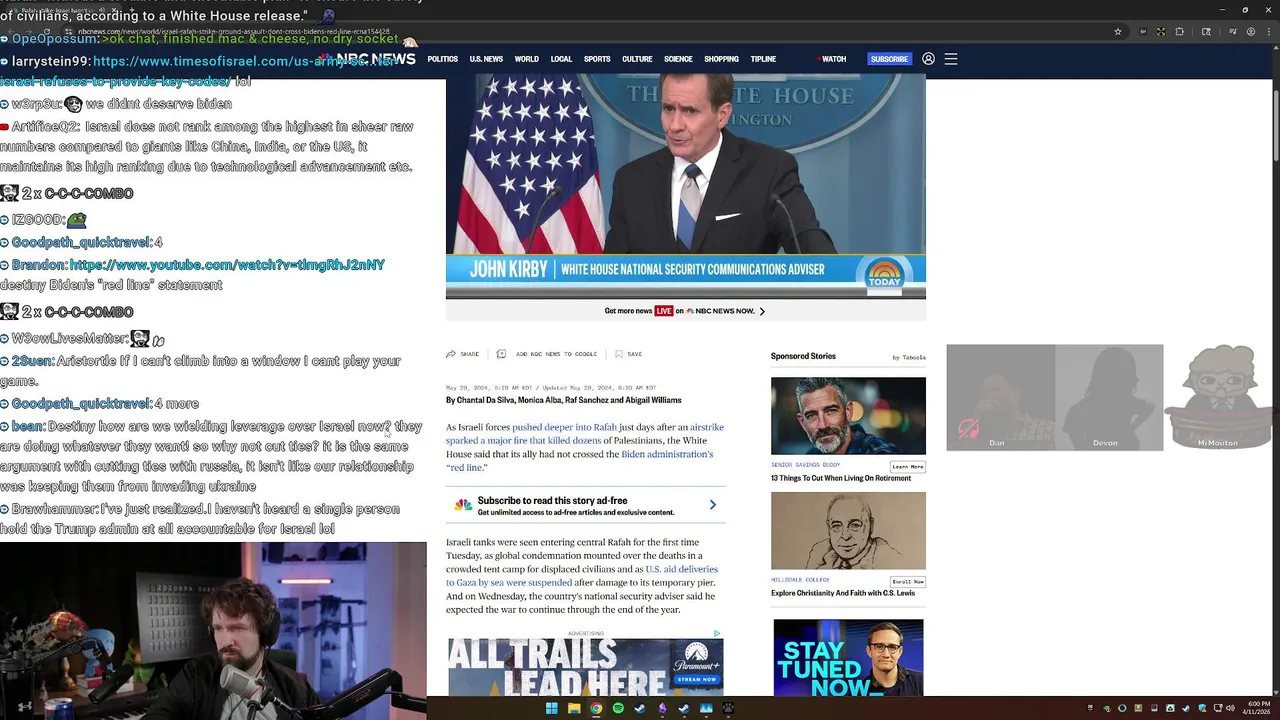1280x720 pixels.
Task: Click the Paramount+ Stream Now ad button
Action: pos(697,679)
